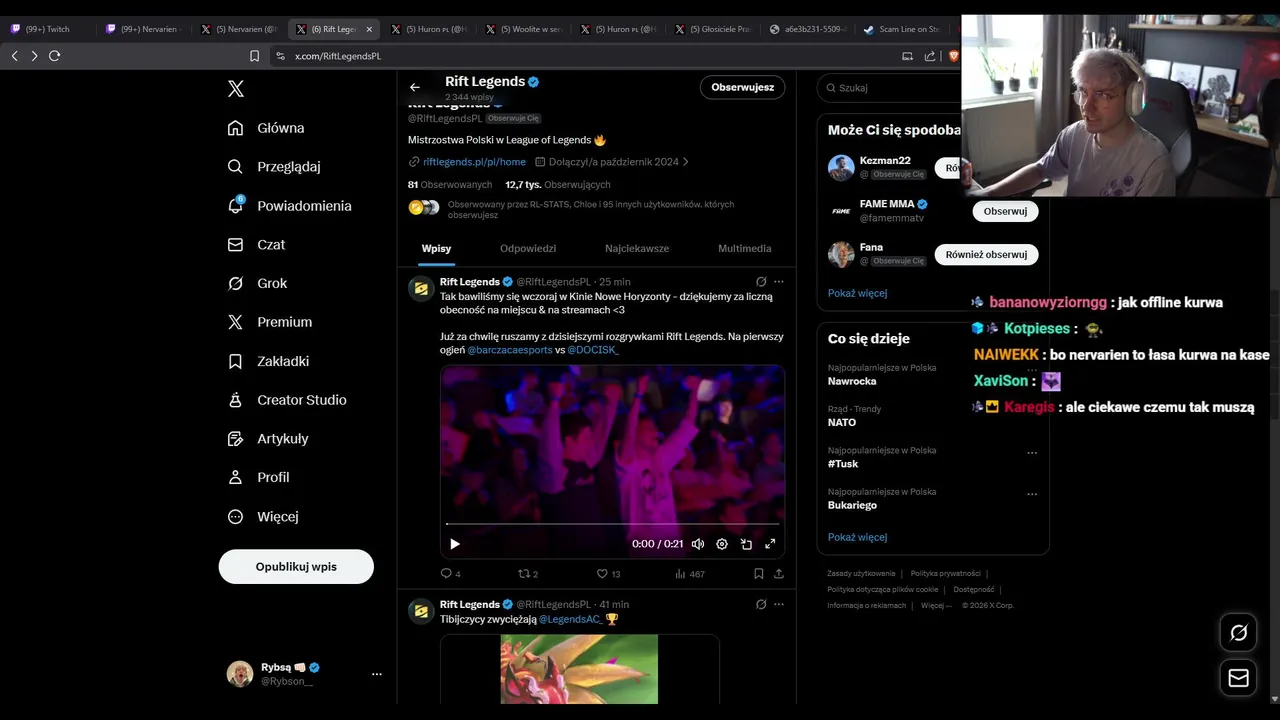This screenshot has height=720, width=1280.
Task: Repost the 25 min post
Action: coord(528,574)
